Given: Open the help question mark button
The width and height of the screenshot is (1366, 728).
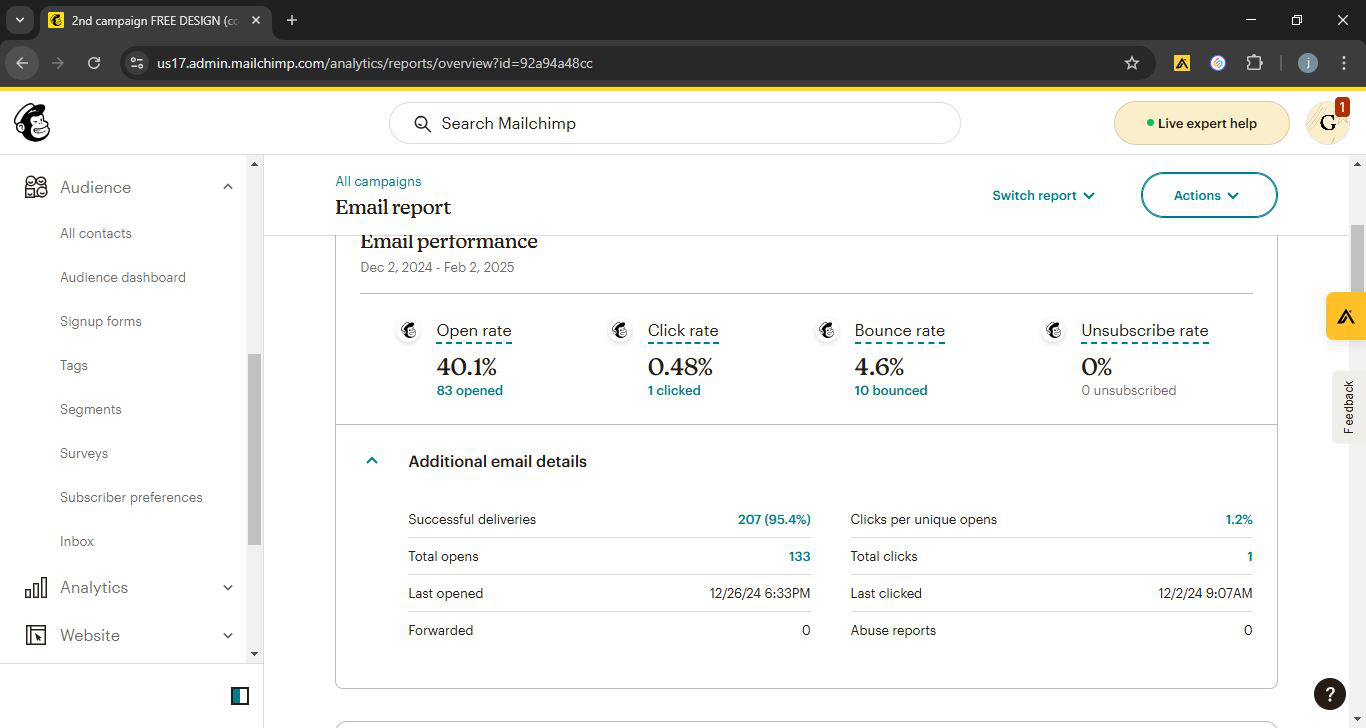Looking at the screenshot, I should [1329, 693].
